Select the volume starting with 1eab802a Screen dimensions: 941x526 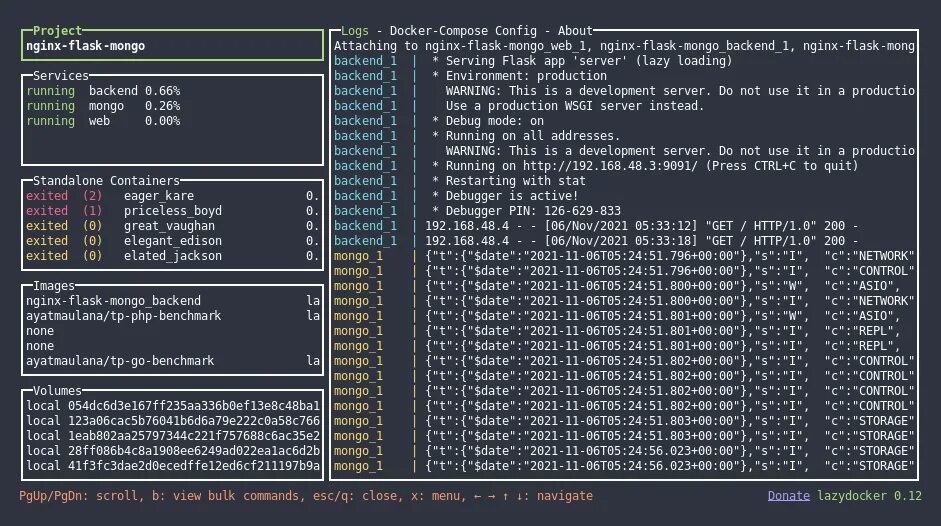172,436
